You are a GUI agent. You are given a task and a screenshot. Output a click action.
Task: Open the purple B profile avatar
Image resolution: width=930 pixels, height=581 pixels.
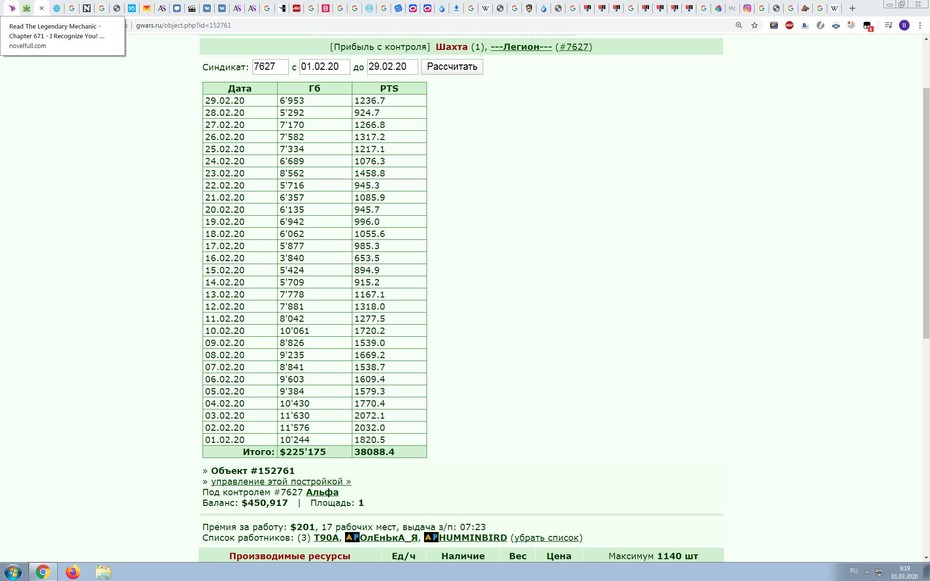904,25
